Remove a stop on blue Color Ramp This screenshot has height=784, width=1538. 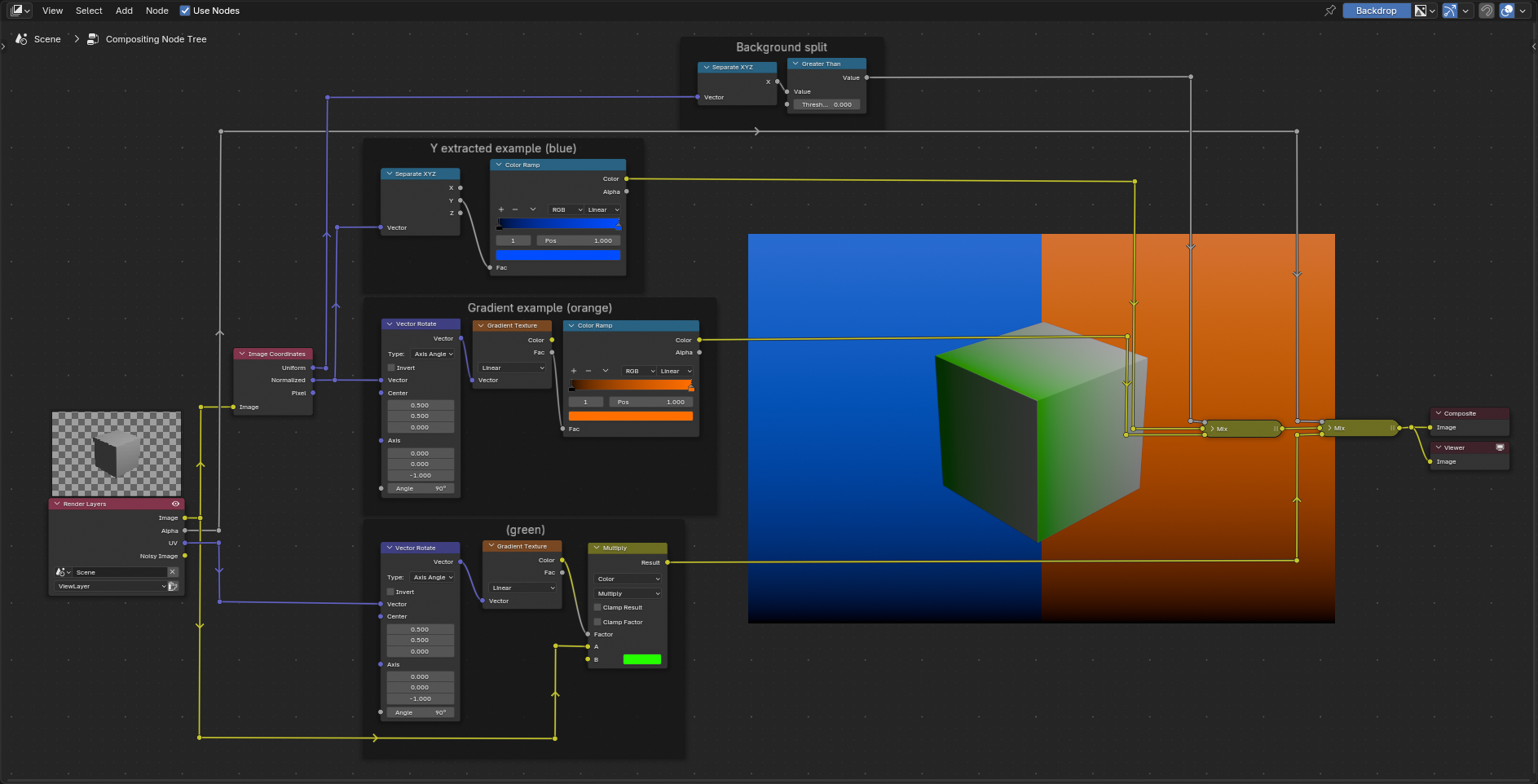(x=515, y=209)
